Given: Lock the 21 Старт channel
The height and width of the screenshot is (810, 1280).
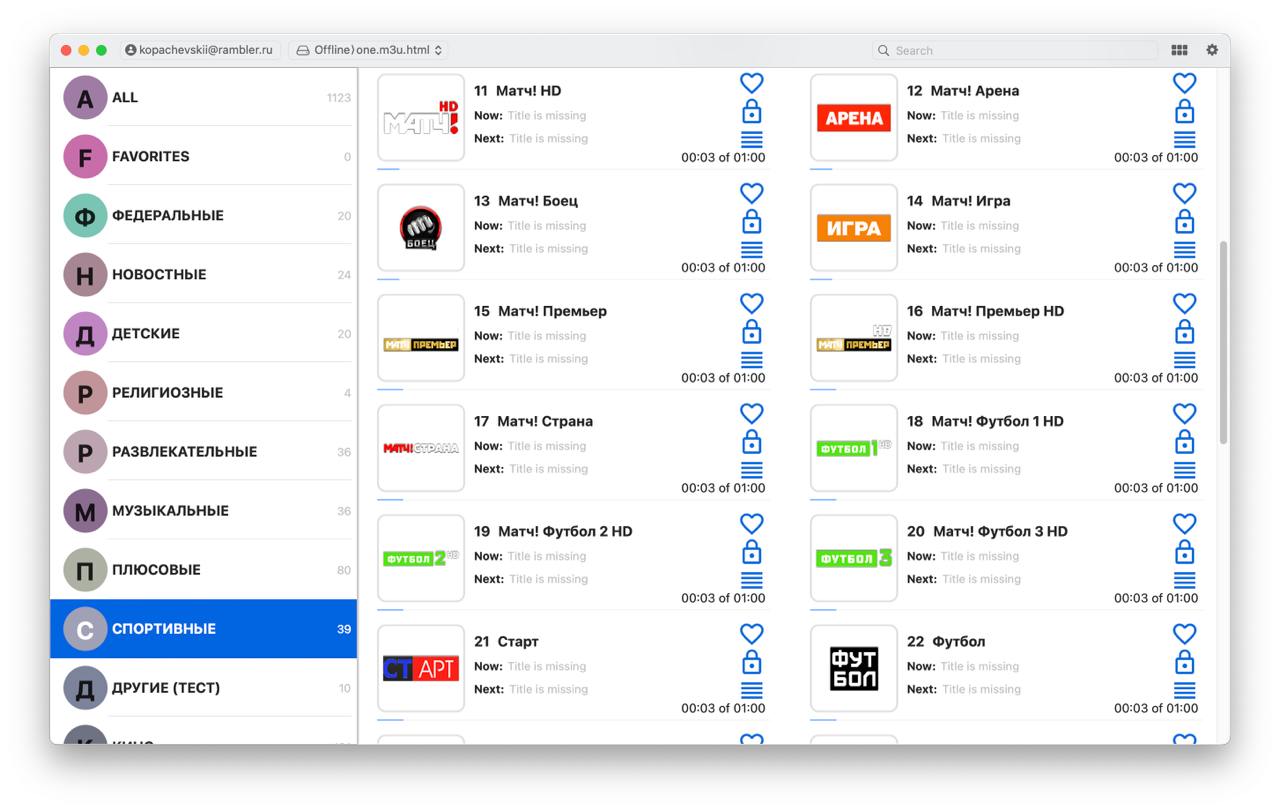Looking at the screenshot, I should (x=752, y=661).
